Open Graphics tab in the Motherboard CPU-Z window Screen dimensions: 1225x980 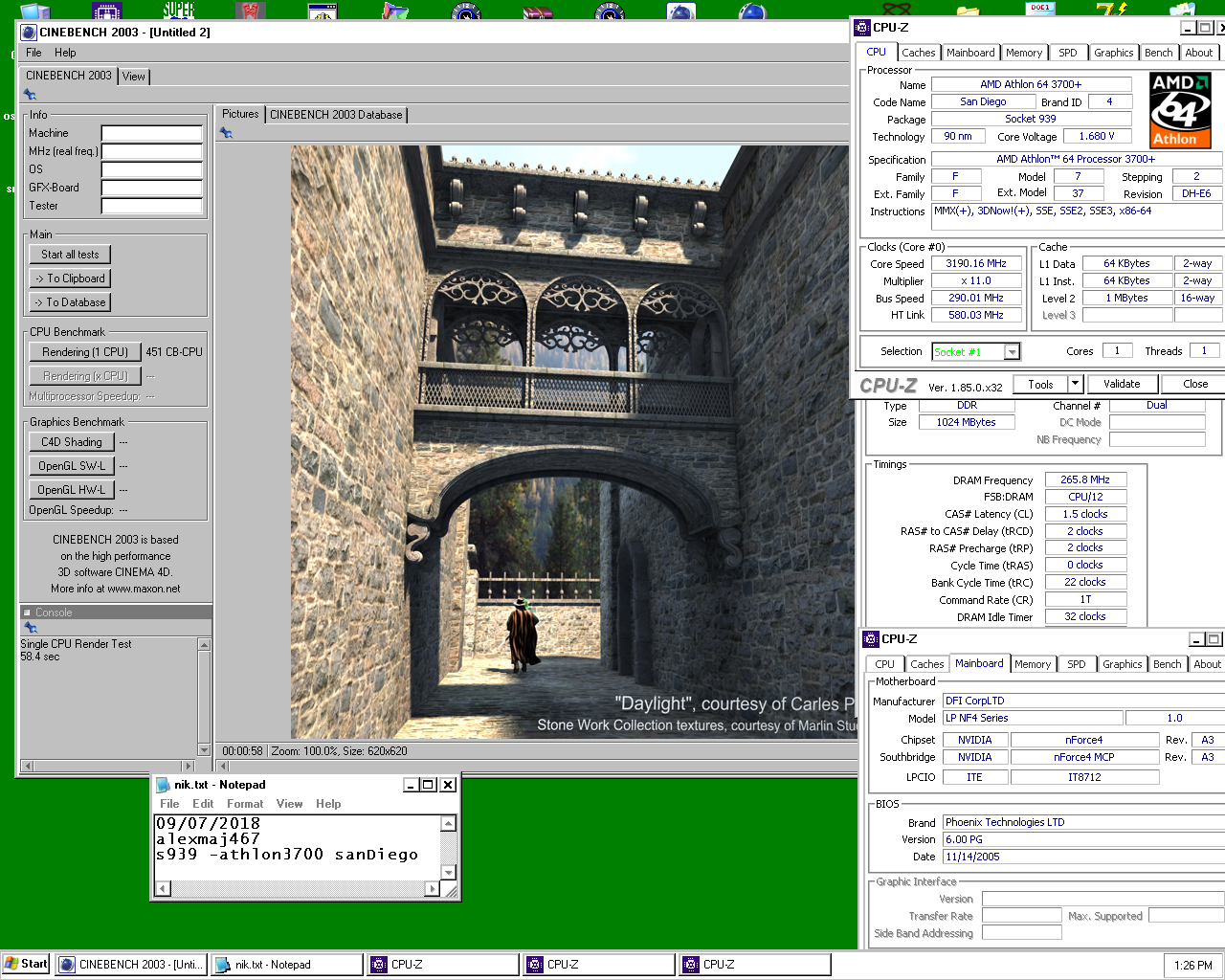point(1123,664)
